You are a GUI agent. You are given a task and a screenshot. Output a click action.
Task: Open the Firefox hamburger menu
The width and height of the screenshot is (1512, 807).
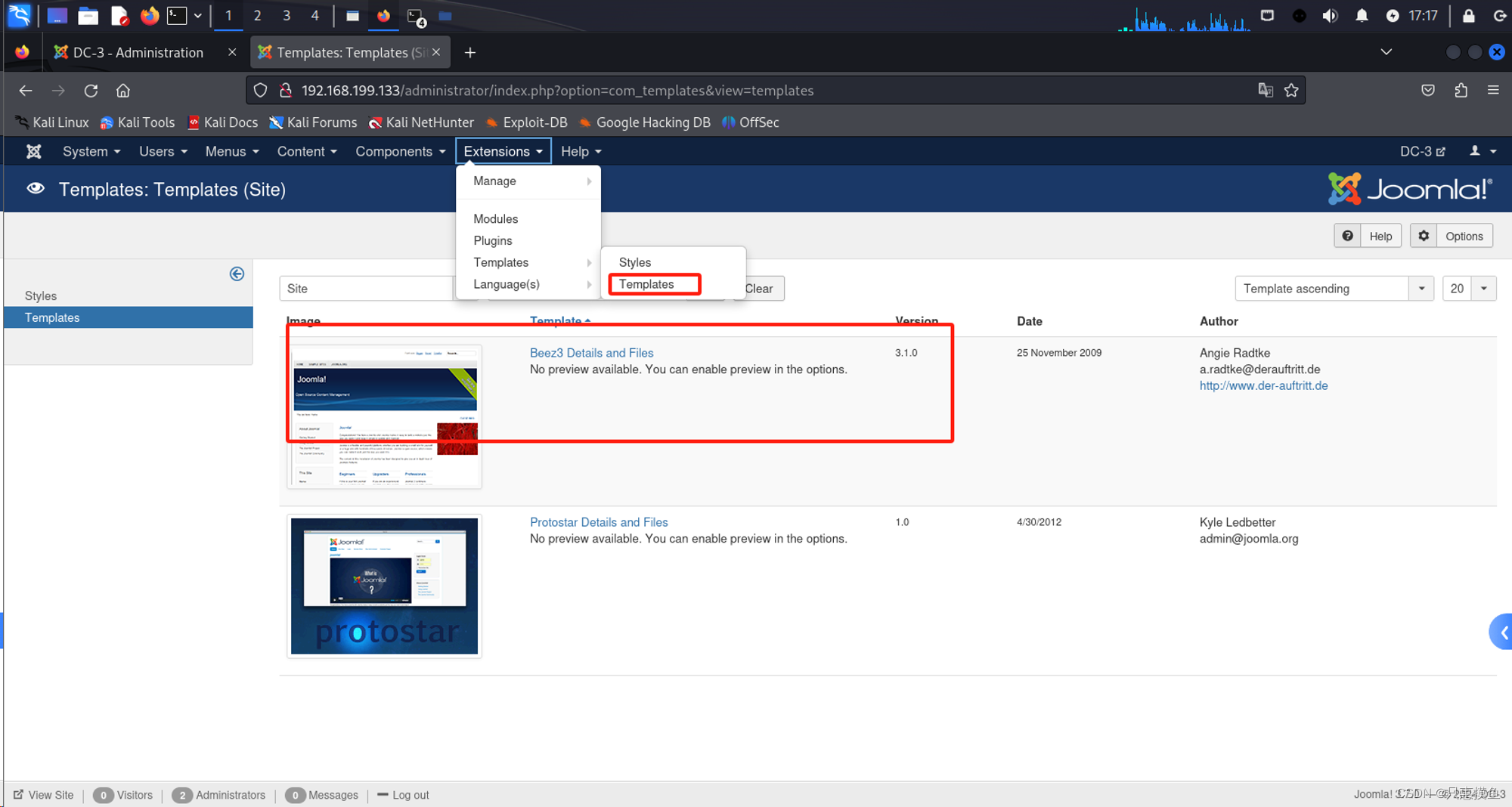click(1493, 91)
